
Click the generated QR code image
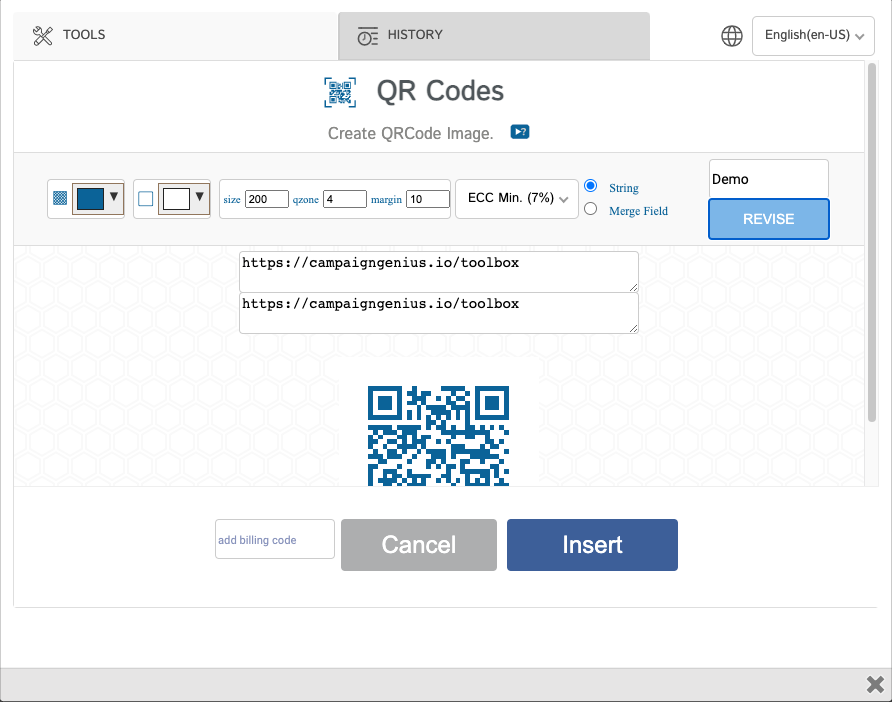click(x=438, y=436)
